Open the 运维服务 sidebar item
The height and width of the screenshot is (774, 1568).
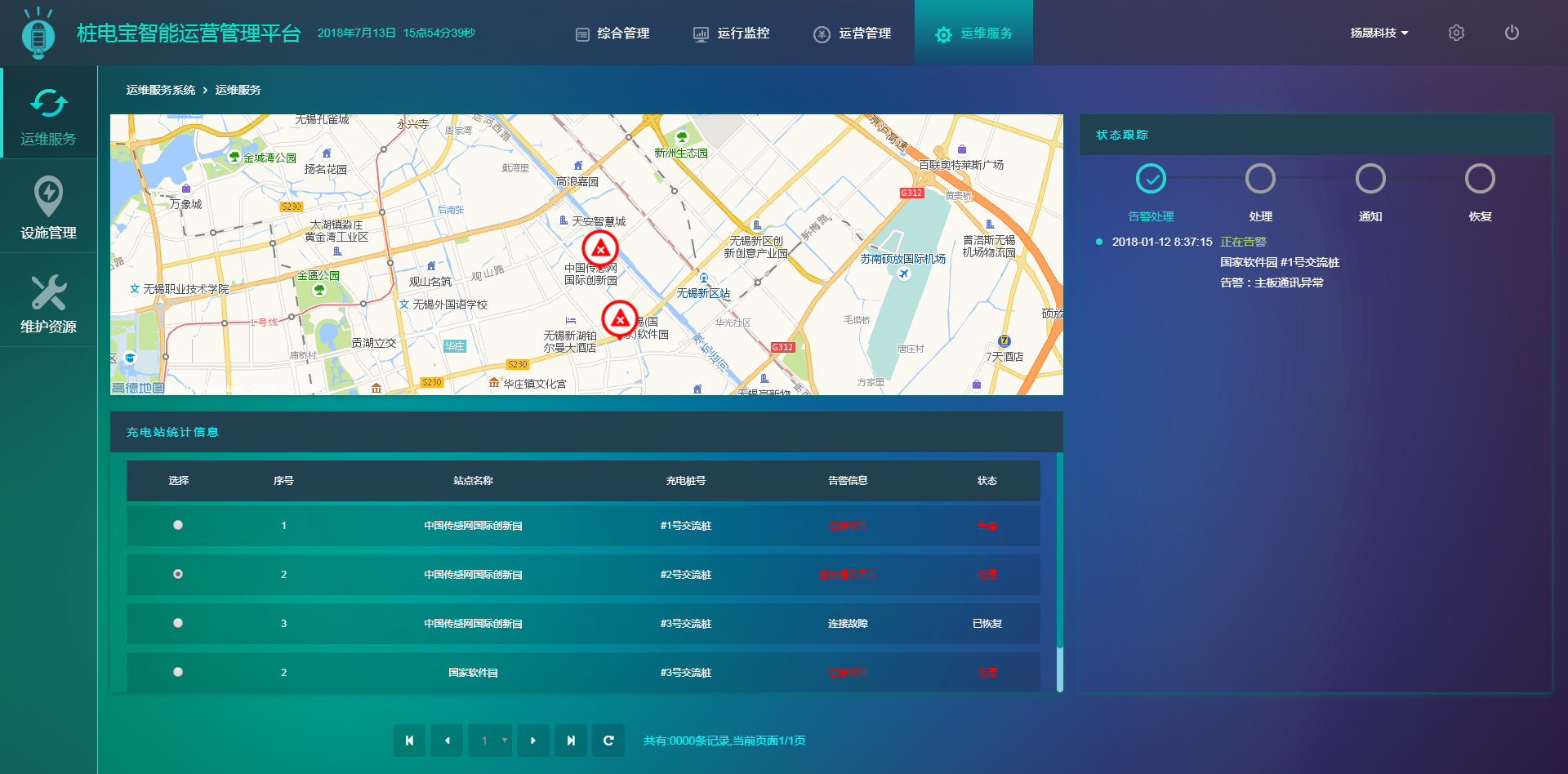[x=48, y=114]
